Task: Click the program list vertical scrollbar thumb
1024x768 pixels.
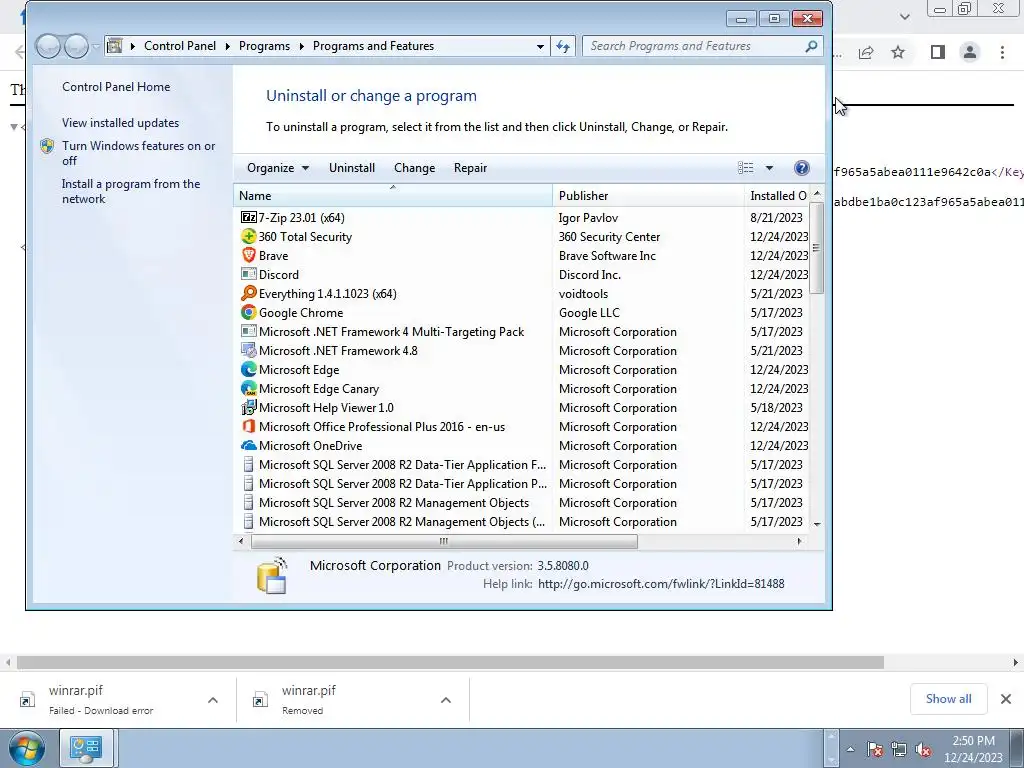Action: [x=816, y=248]
